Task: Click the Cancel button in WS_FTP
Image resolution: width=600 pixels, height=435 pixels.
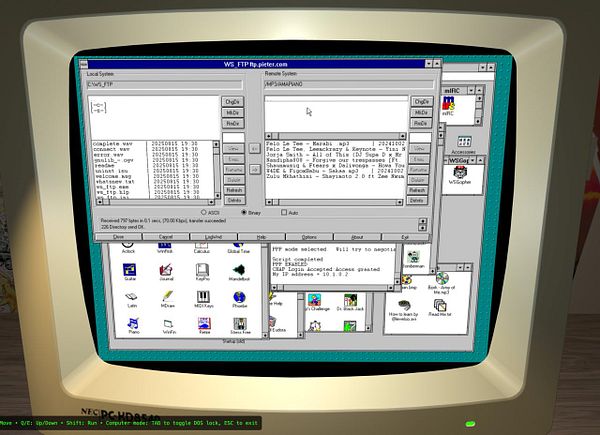Action: pyautogui.click(x=166, y=237)
